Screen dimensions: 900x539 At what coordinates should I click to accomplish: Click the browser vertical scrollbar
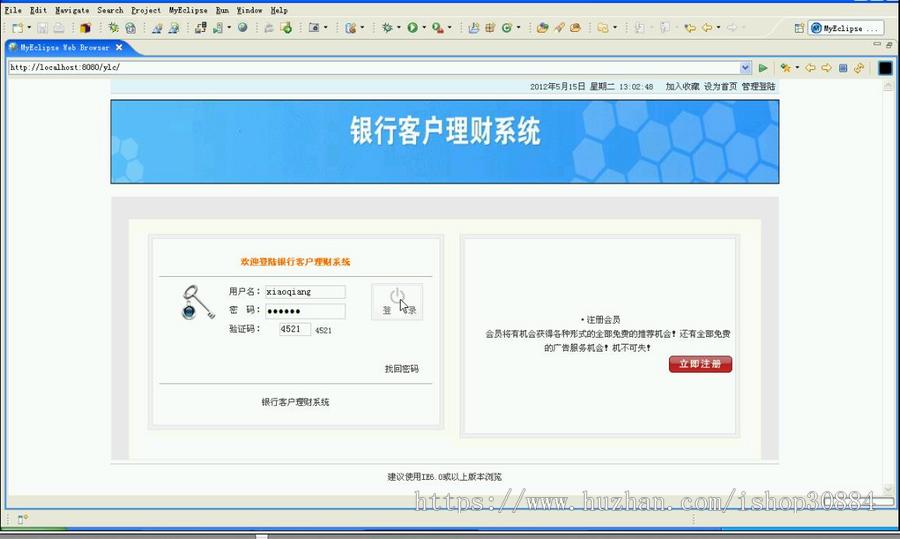point(888,287)
